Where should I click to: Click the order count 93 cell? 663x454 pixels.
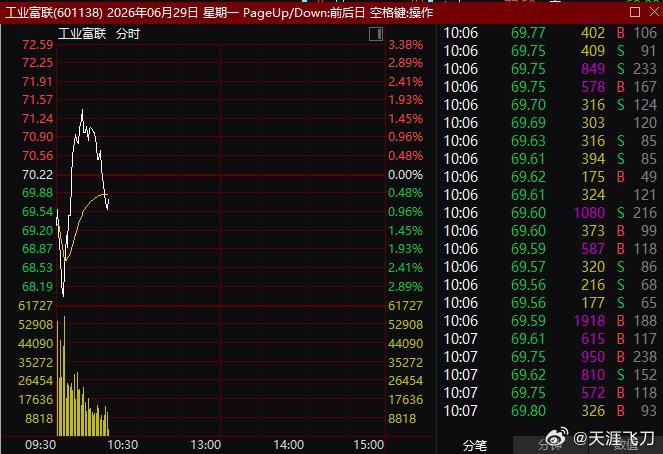(x=648, y=411)
